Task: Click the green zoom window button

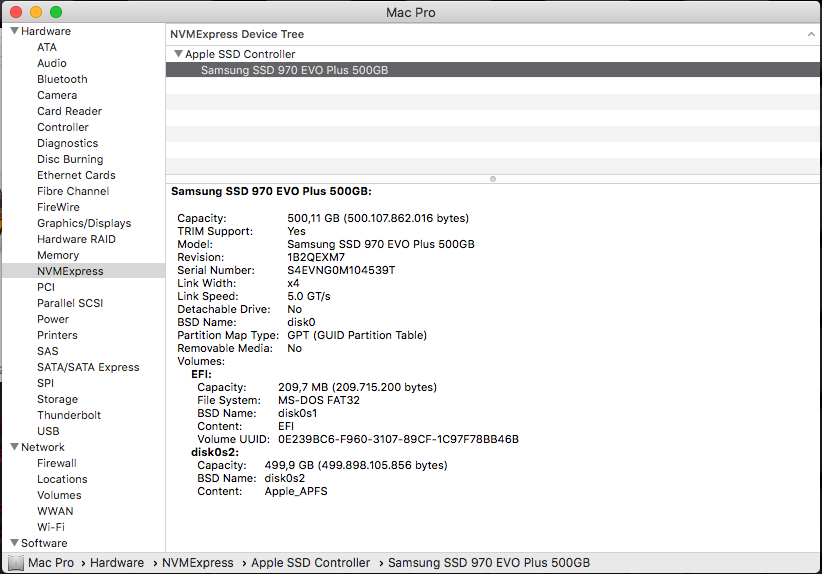Action: 56,12
